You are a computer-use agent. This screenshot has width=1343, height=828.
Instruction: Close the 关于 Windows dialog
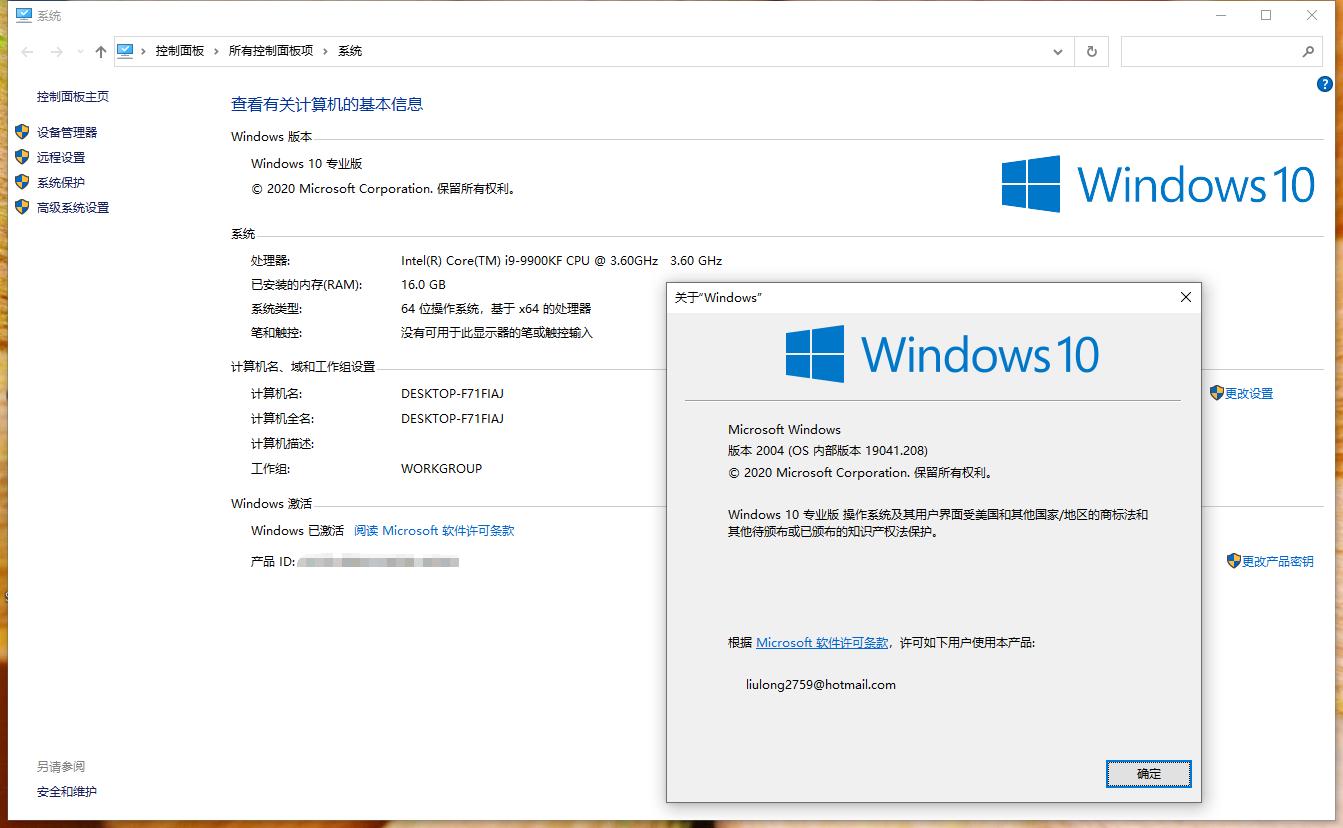1186,297
